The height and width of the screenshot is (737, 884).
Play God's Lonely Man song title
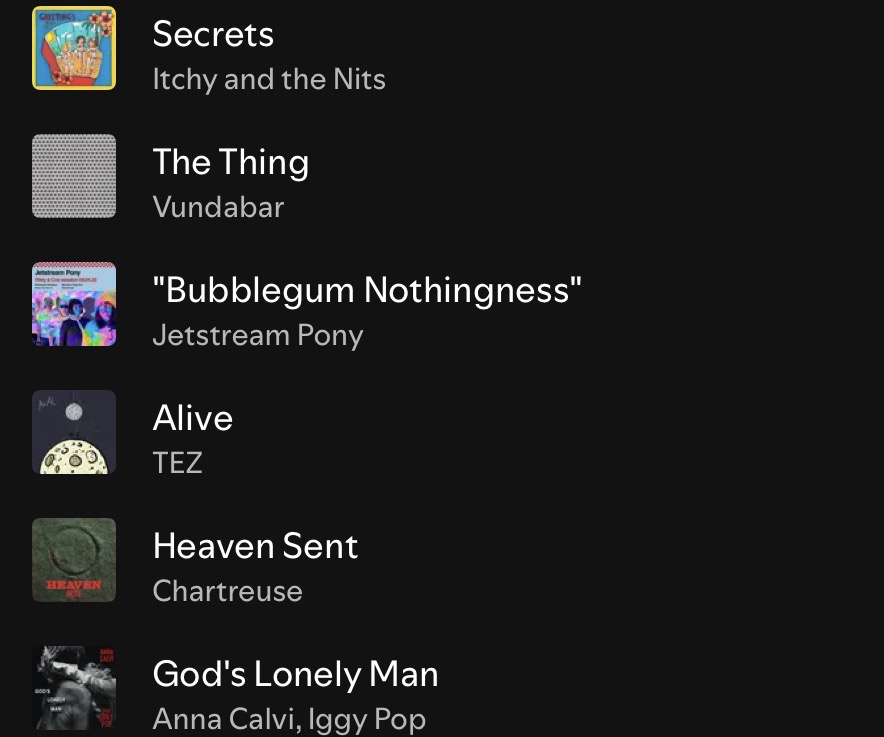tap(295, 674)
